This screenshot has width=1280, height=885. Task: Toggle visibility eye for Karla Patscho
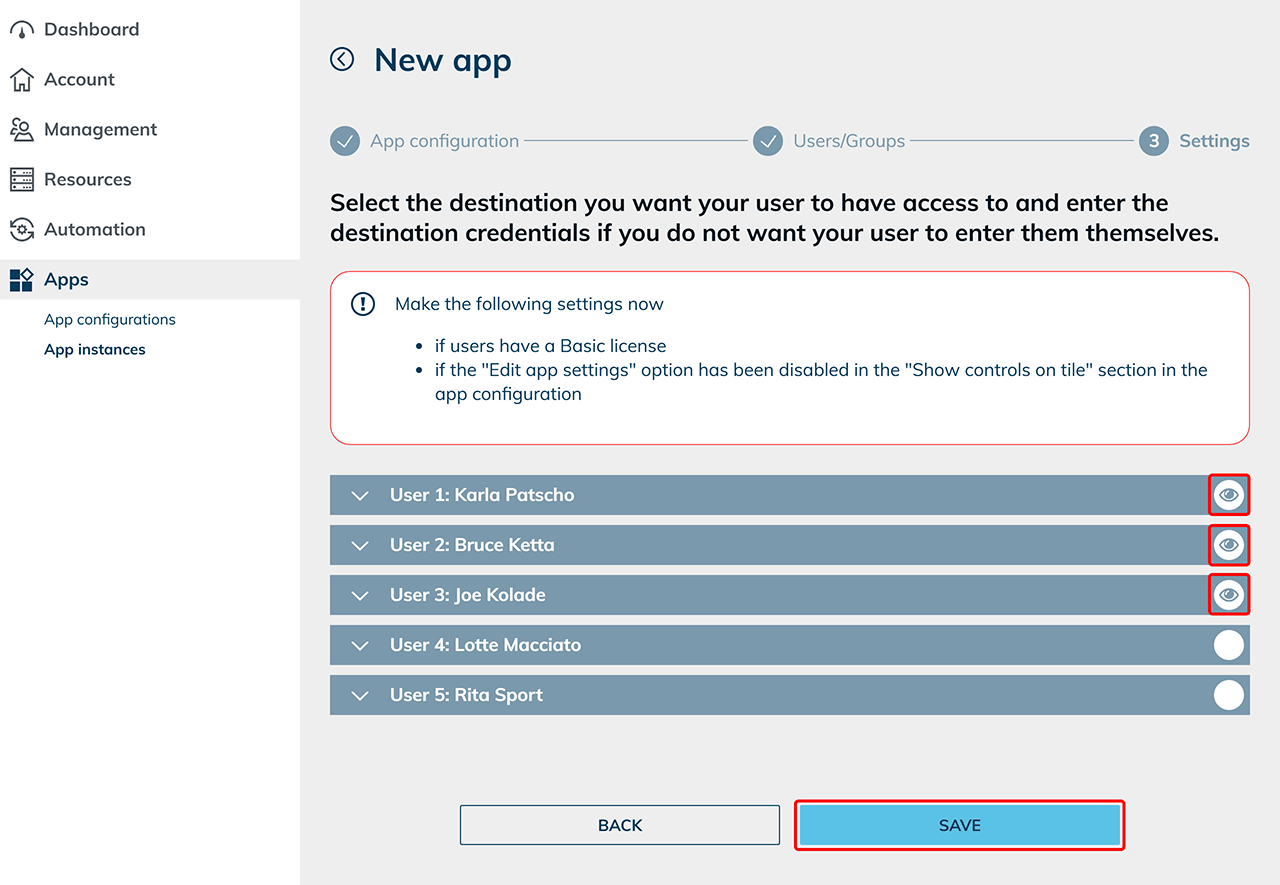[1228, 495]
